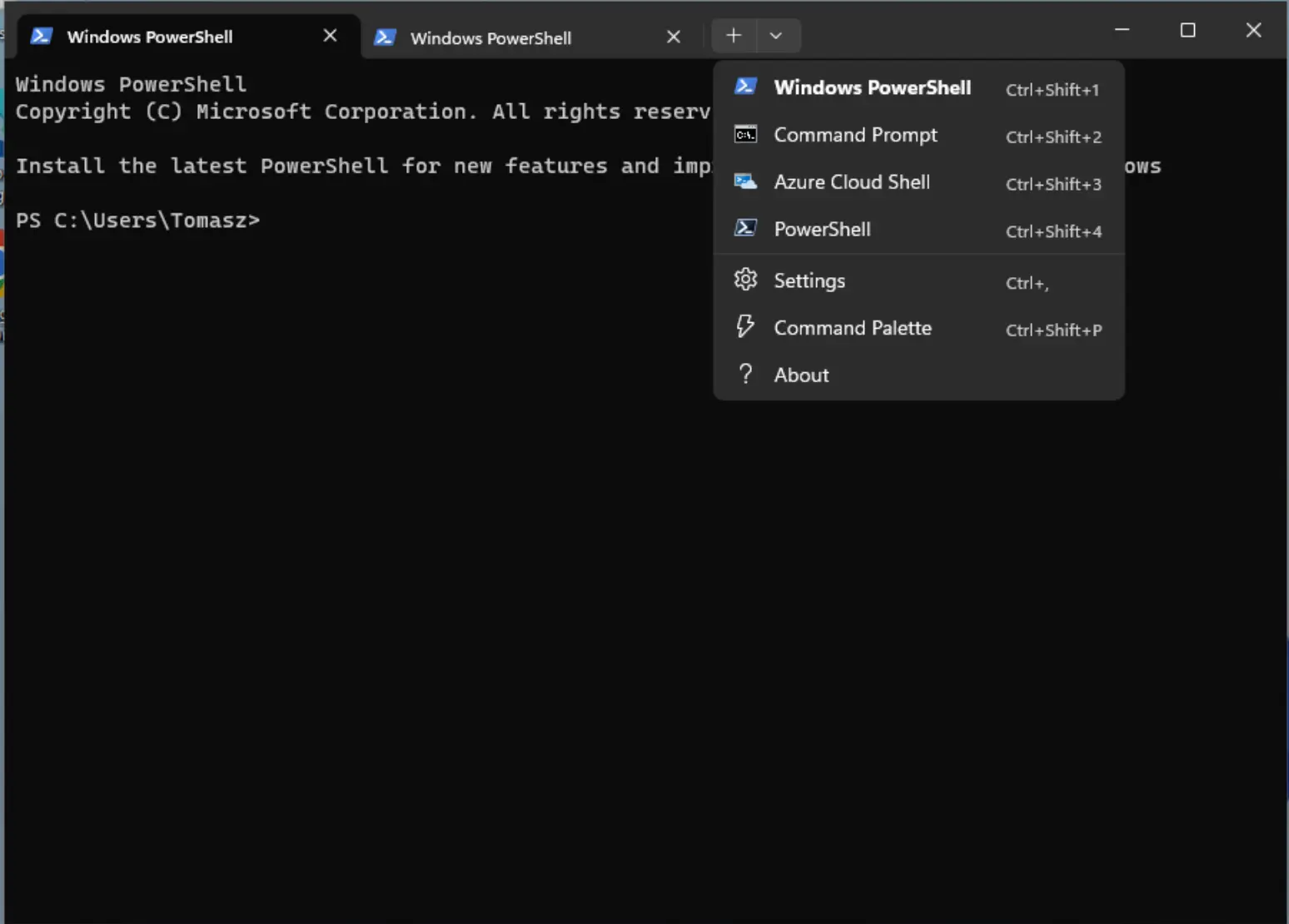Minimize the terminal window
The image size is (1289, 924).
pos(1122,31)
